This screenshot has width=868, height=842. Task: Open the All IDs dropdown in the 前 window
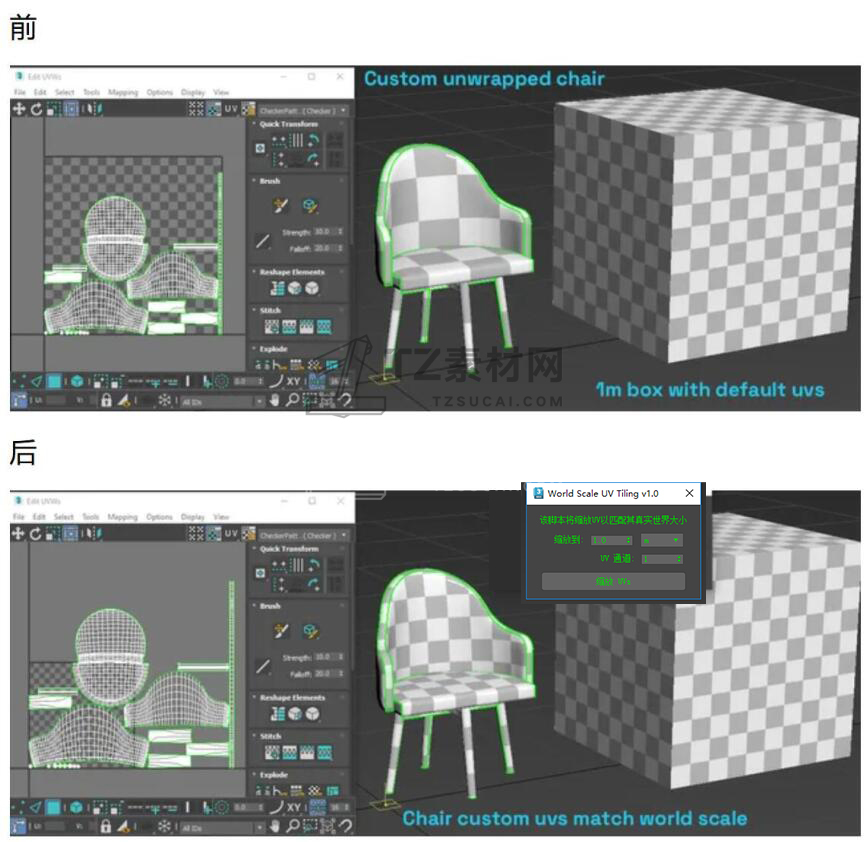[222, 402]
